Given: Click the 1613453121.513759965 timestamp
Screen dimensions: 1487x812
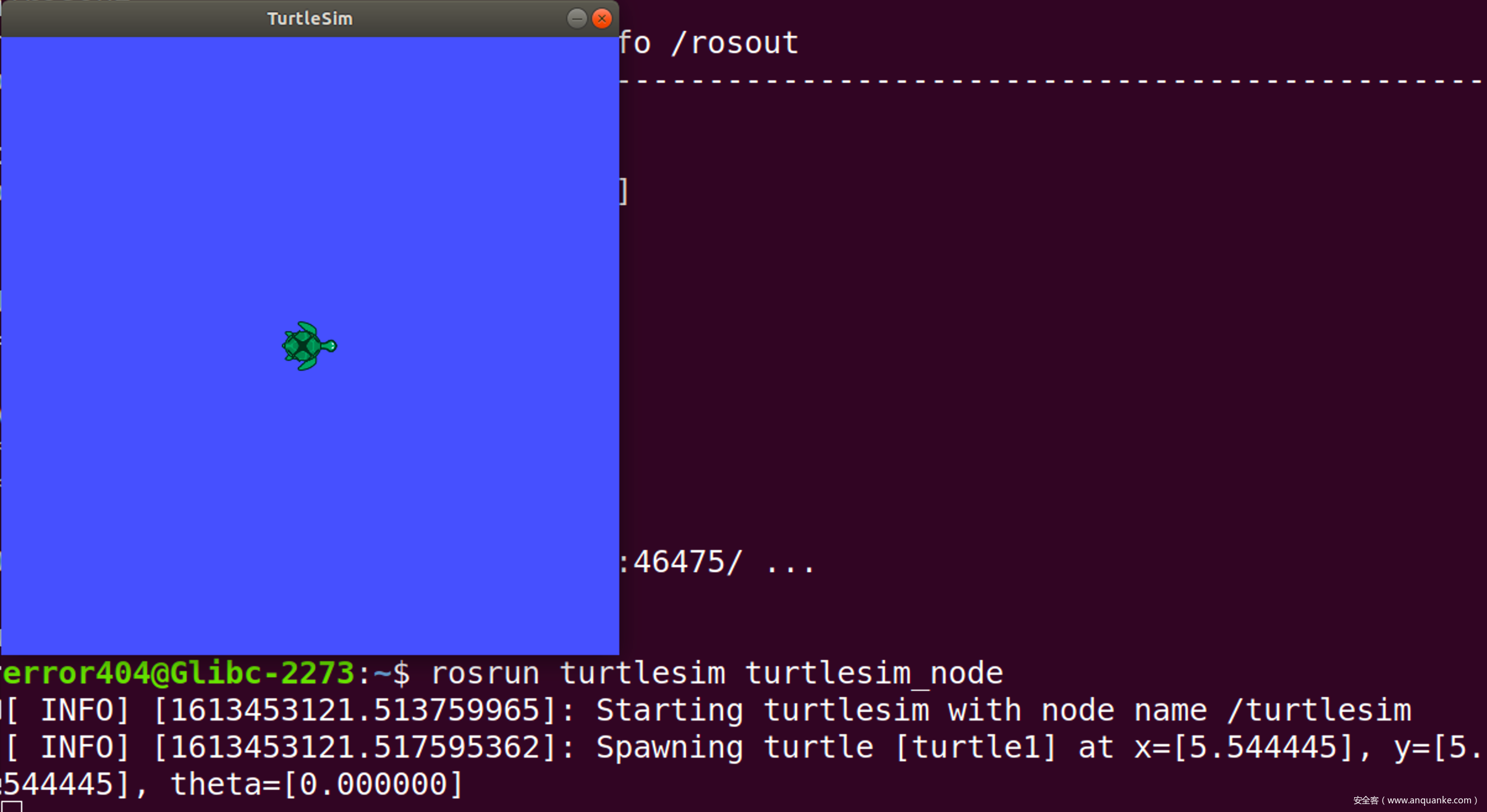Looking at the screenshot, I should coord(355,710).
